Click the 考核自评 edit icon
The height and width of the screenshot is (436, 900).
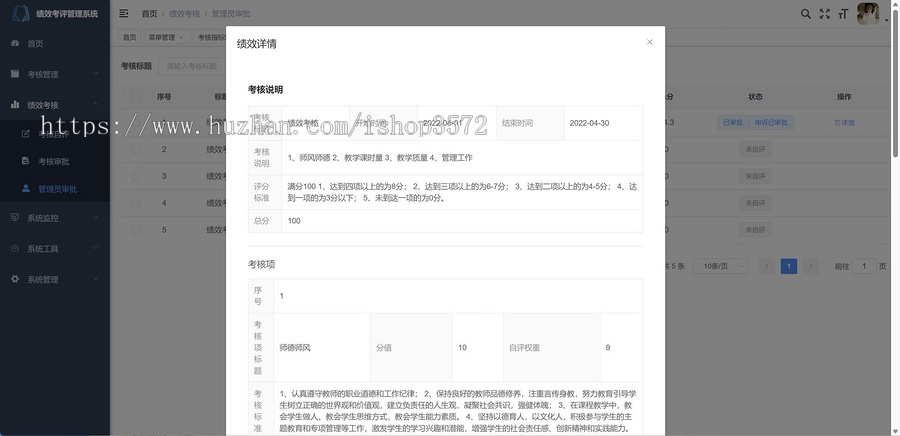(x=25, y=134)
